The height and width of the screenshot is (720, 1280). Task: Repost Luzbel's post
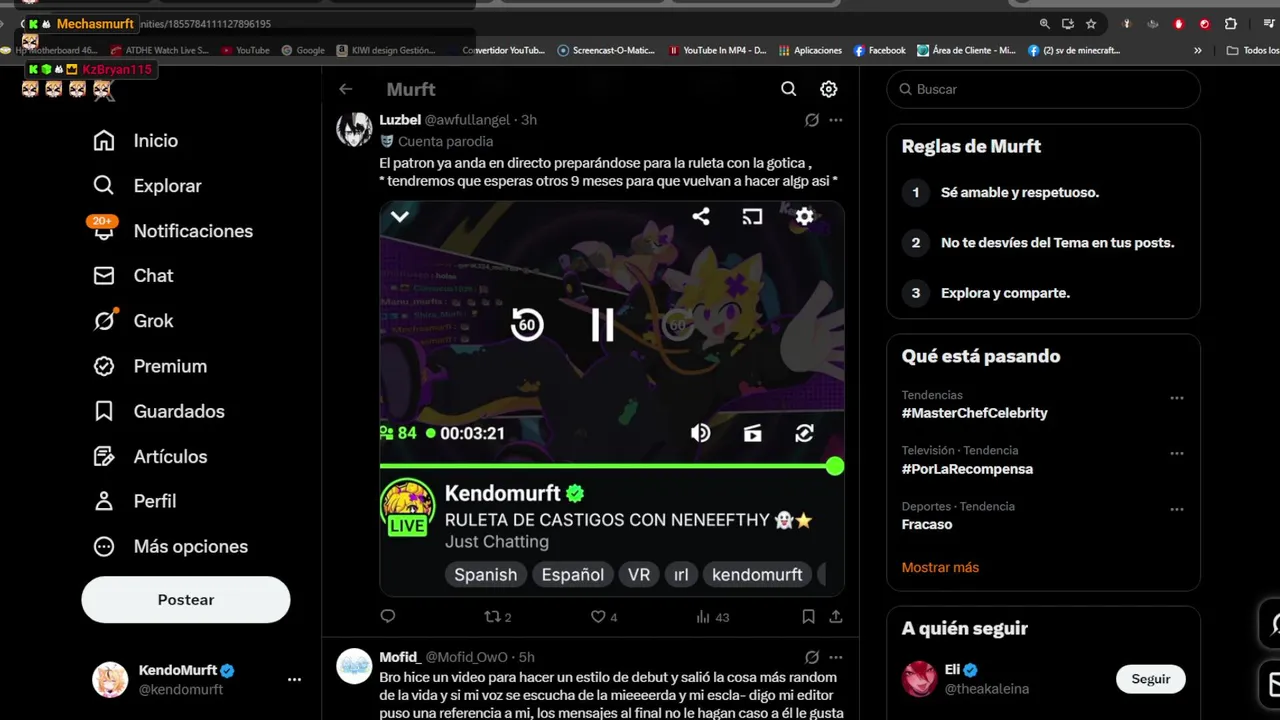[498, 617]
